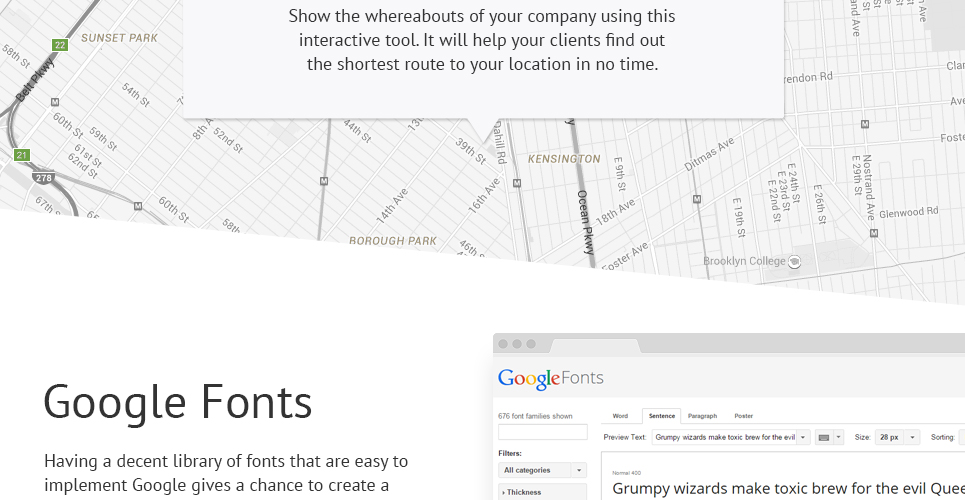Click the SUNSET PARK neighborhood label
This screenshot has height=500, width=965.
(119, 38)
